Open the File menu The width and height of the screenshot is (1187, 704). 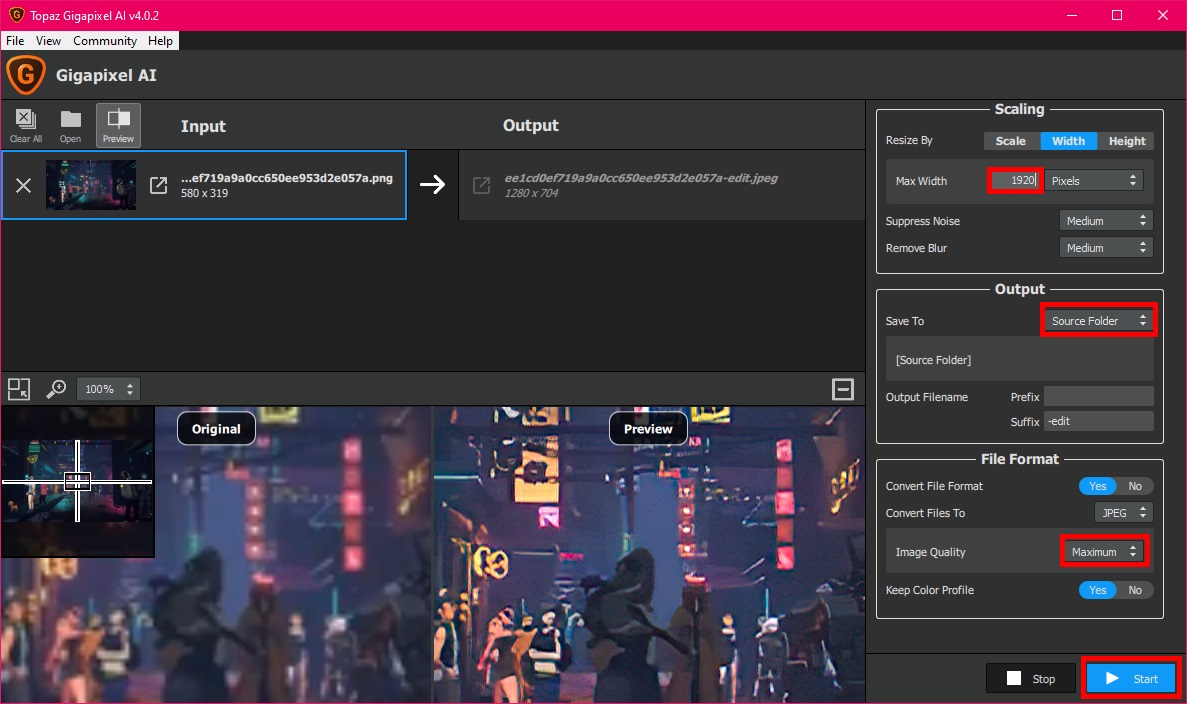15,41
